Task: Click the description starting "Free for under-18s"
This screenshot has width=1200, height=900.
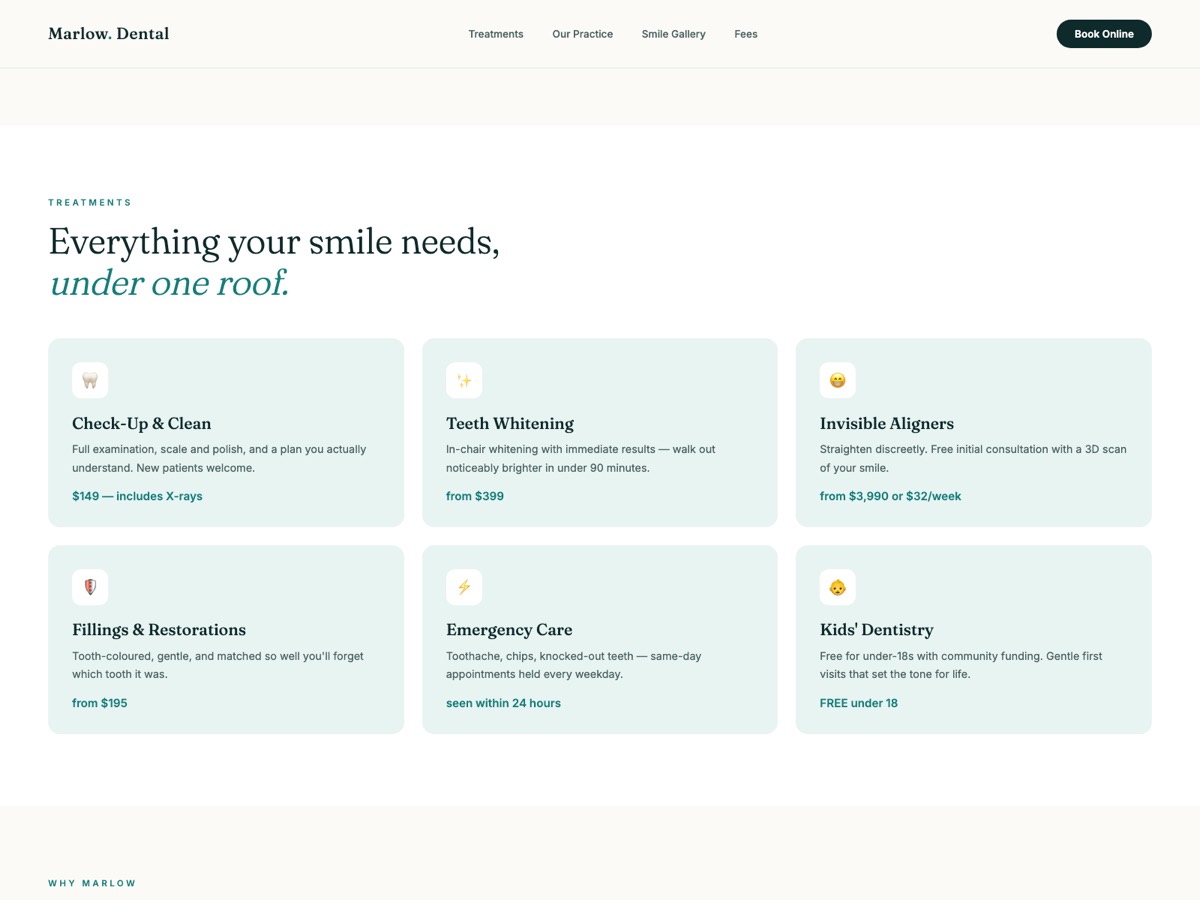Action: coord(961,666)
